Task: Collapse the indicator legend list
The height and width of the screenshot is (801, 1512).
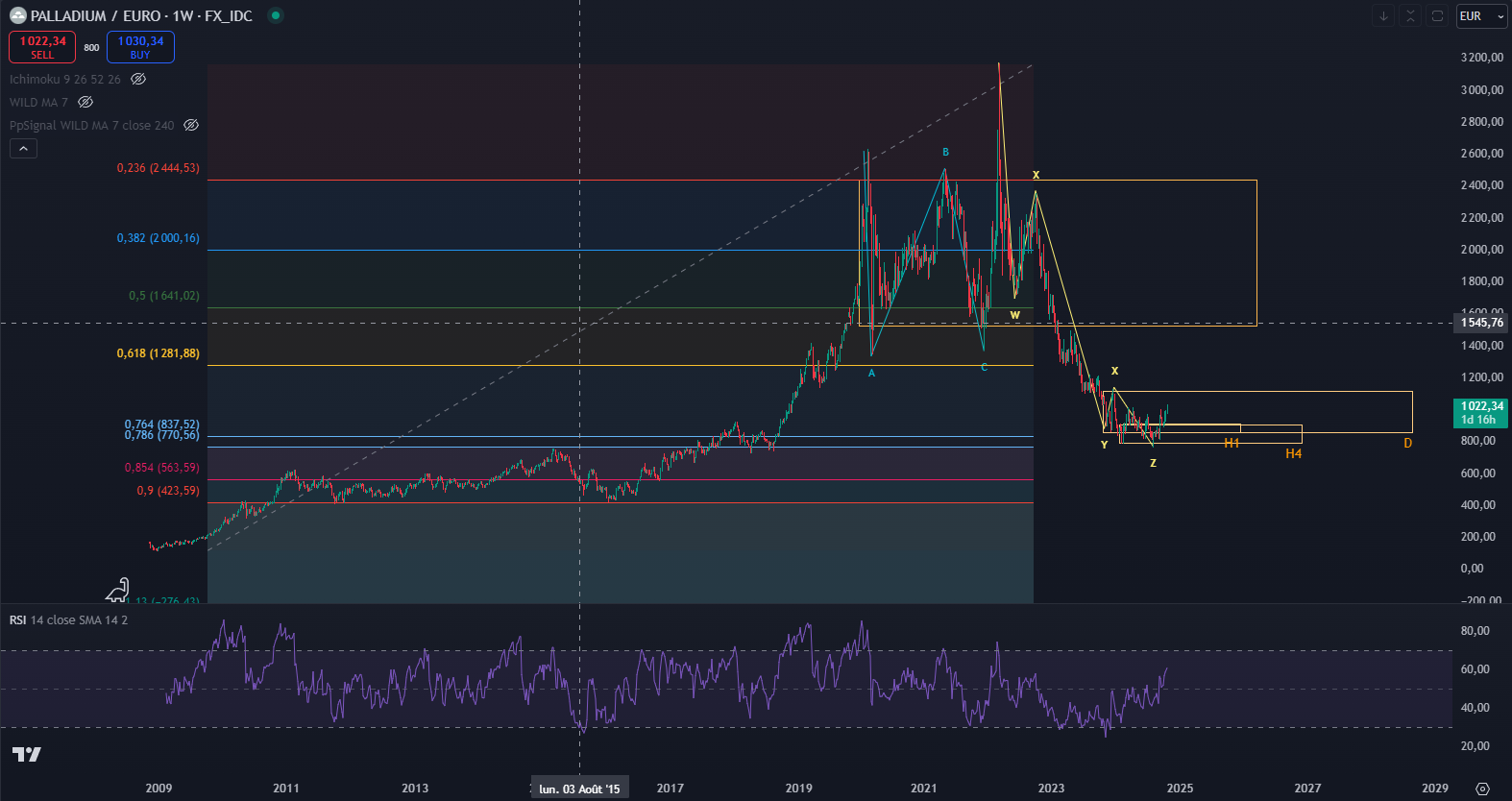Action: [23, 148]
